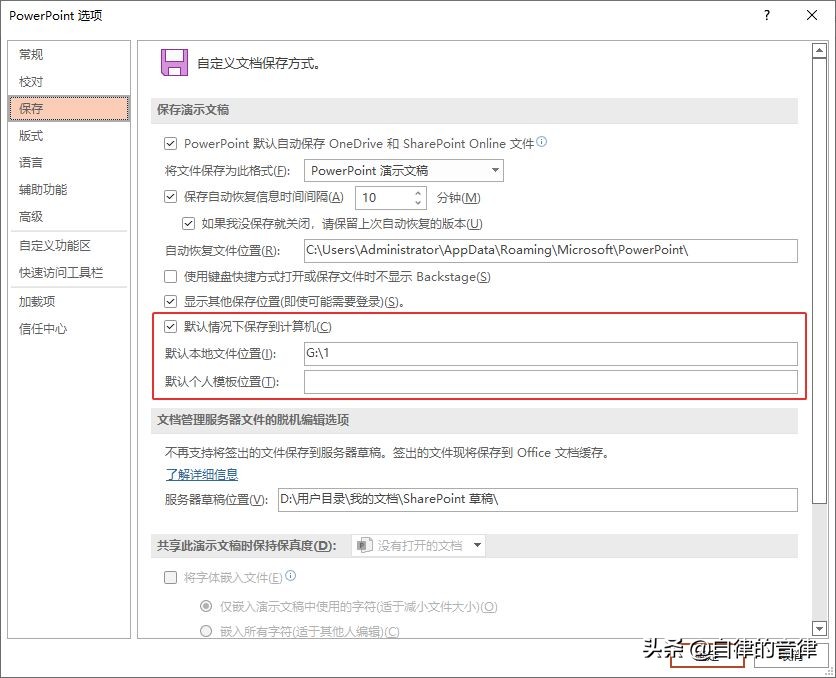Click the empty 默认个人模板位置 field

(x=551, y=382)
